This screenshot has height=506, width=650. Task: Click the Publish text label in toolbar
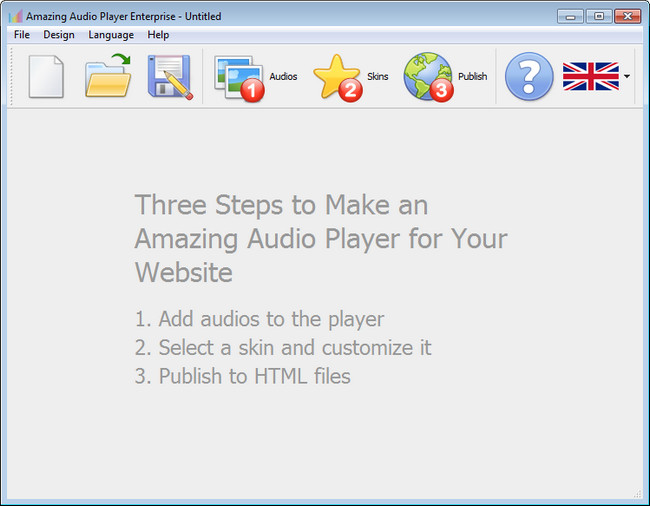tap(472, 77)
